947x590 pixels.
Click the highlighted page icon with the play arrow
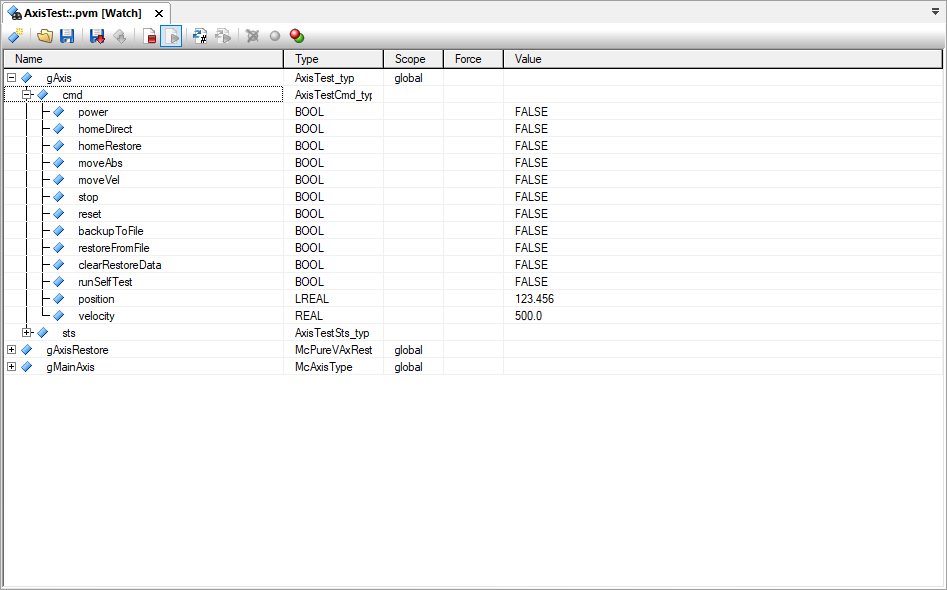(x=172, y=36)
